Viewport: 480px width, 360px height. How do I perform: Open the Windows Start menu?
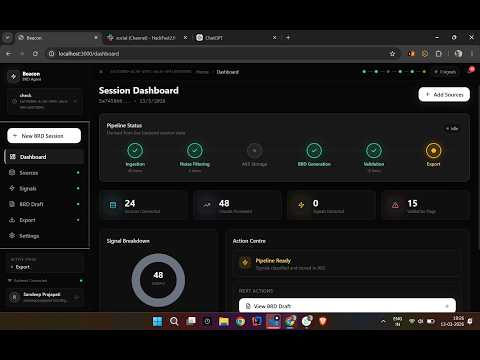click(x=157, y=321)
